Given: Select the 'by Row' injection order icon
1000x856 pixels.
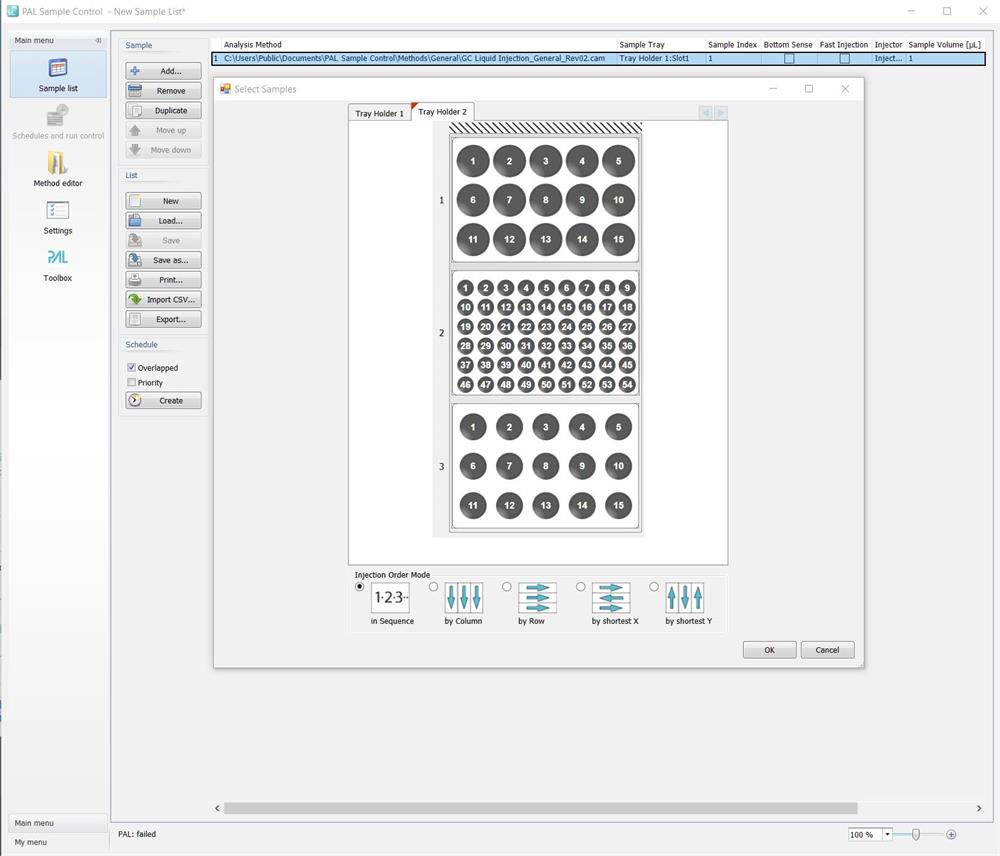Looking at the screenshot, I should [537, 598].
